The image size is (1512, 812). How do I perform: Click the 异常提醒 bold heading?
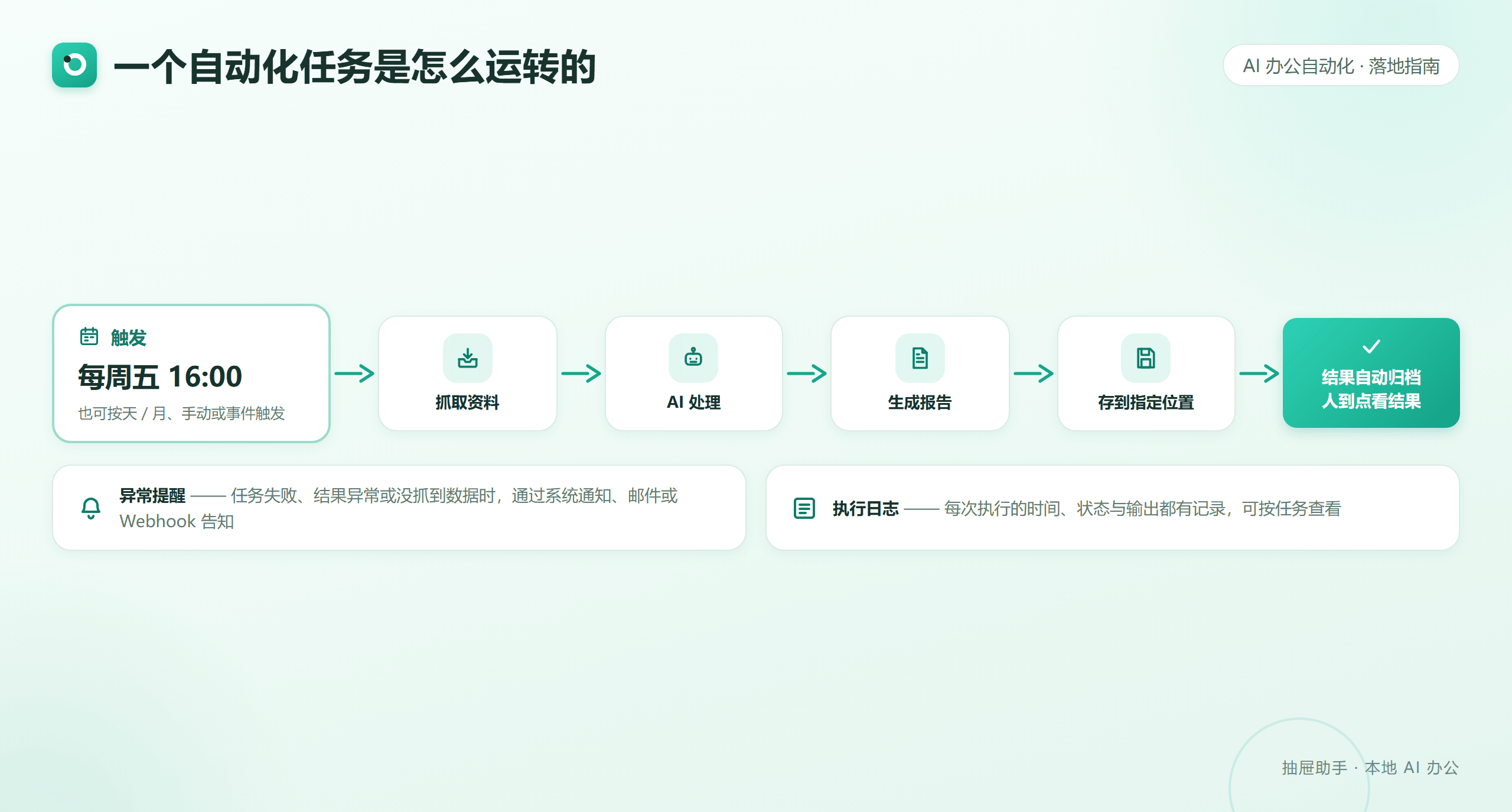click(x=152, y=495)
